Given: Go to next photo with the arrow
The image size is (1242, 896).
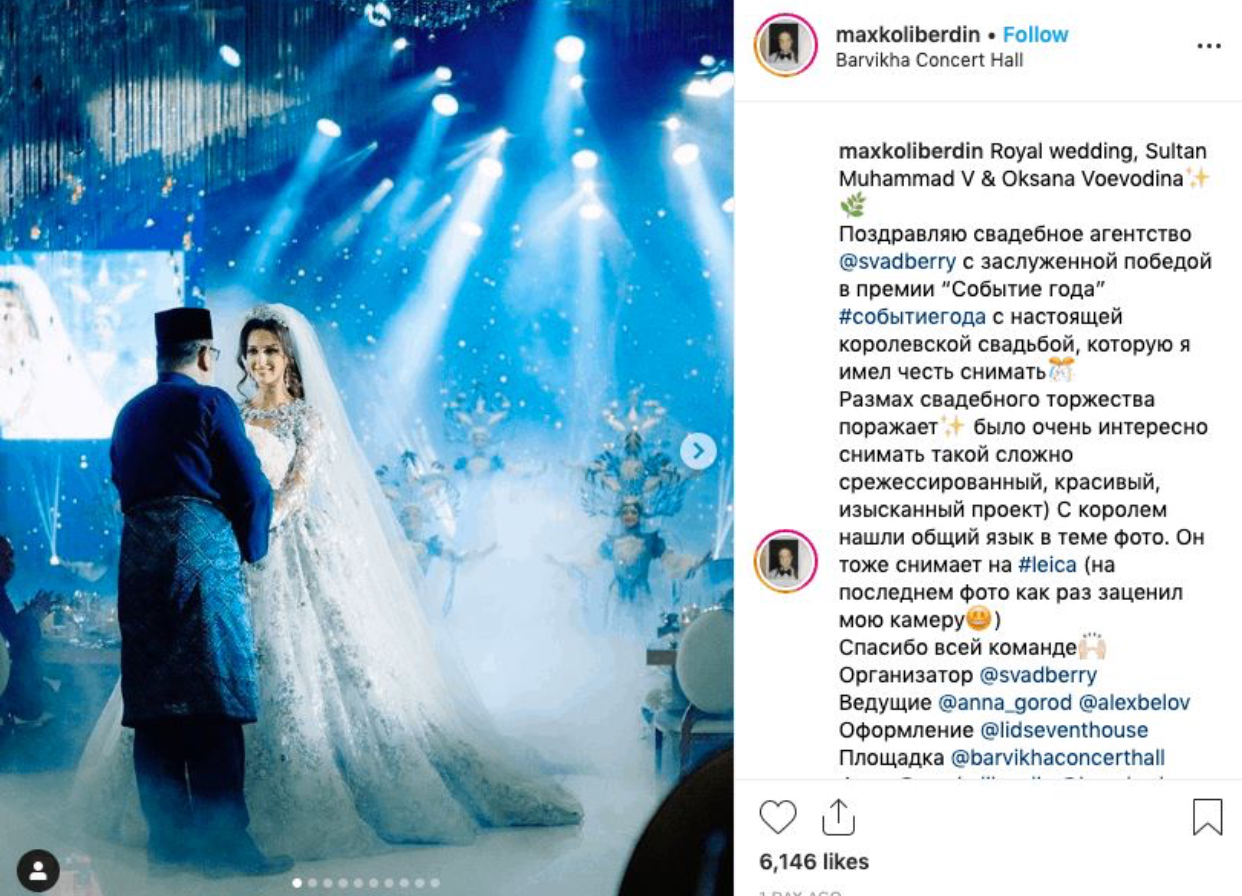Looking at the screenshot, I should [698, 451].
